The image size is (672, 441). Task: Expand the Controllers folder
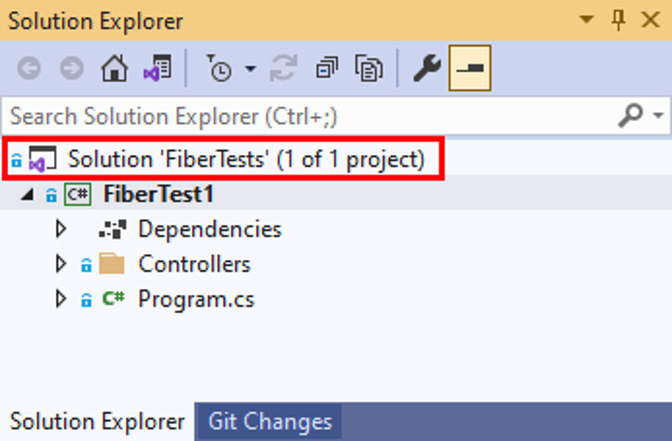[x=61, y=264]
